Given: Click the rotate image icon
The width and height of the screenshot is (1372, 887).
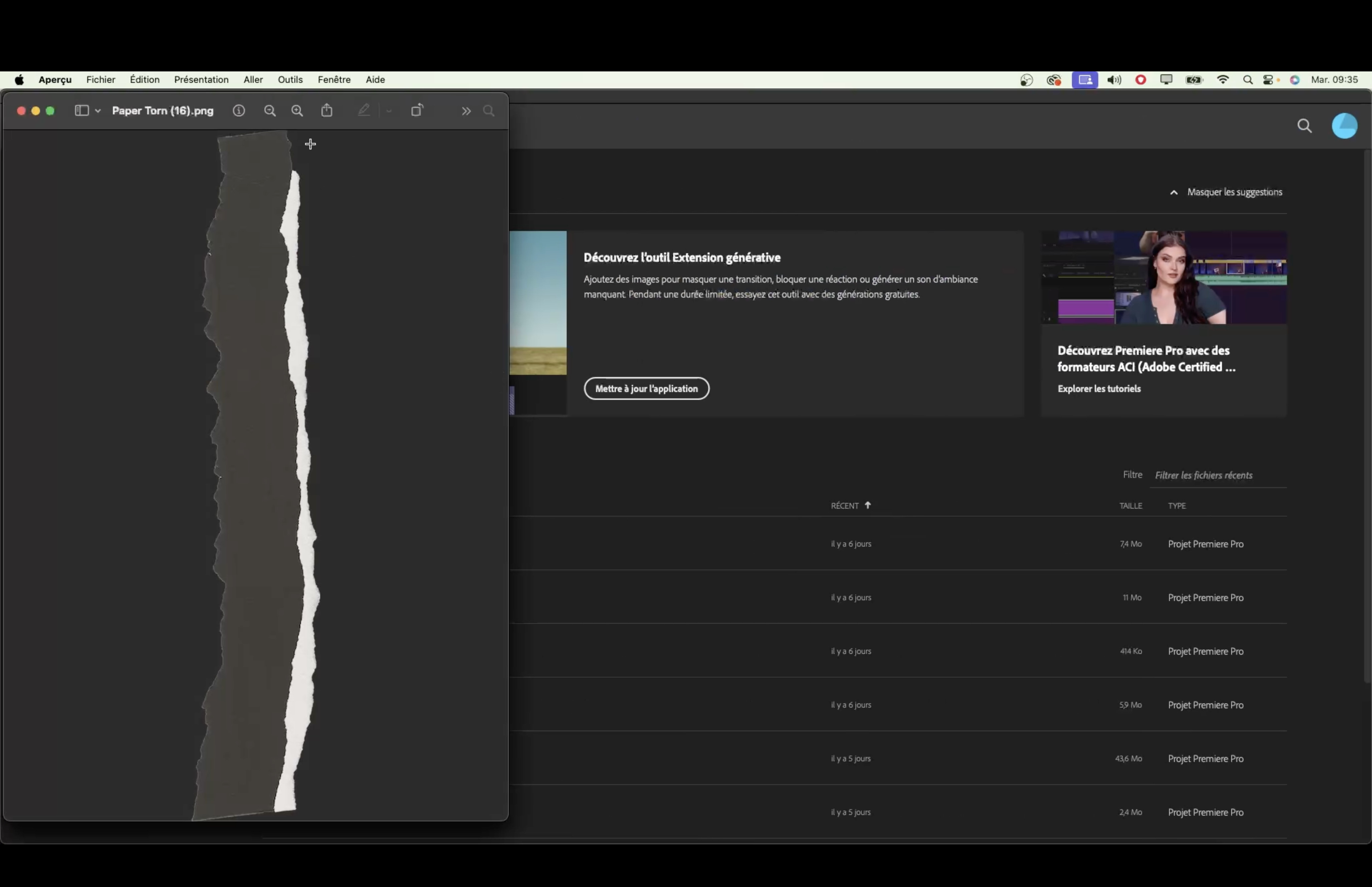Looking at the screenshot, I should click(x=417, y=110).
